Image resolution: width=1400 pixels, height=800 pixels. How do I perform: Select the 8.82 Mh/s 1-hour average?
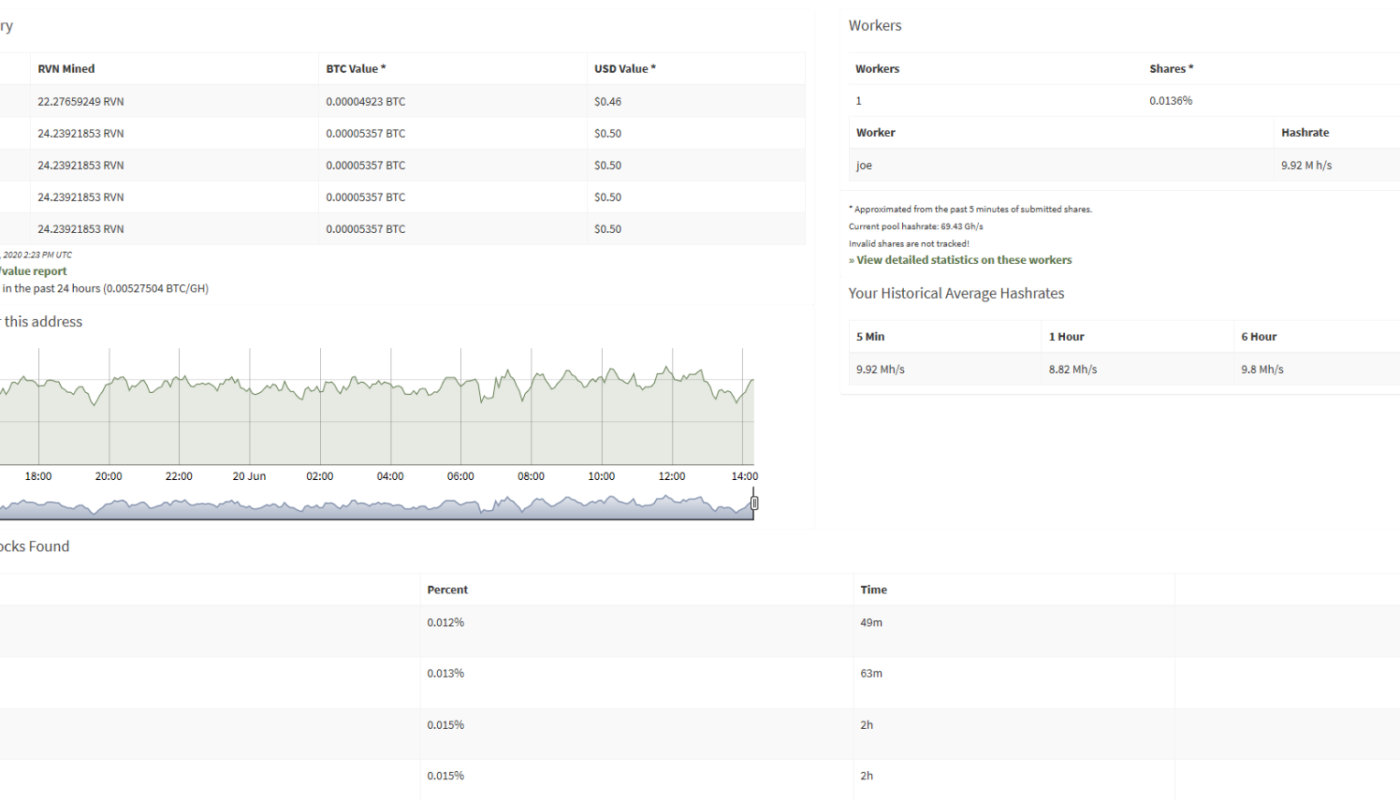(x=1073, y=370)
